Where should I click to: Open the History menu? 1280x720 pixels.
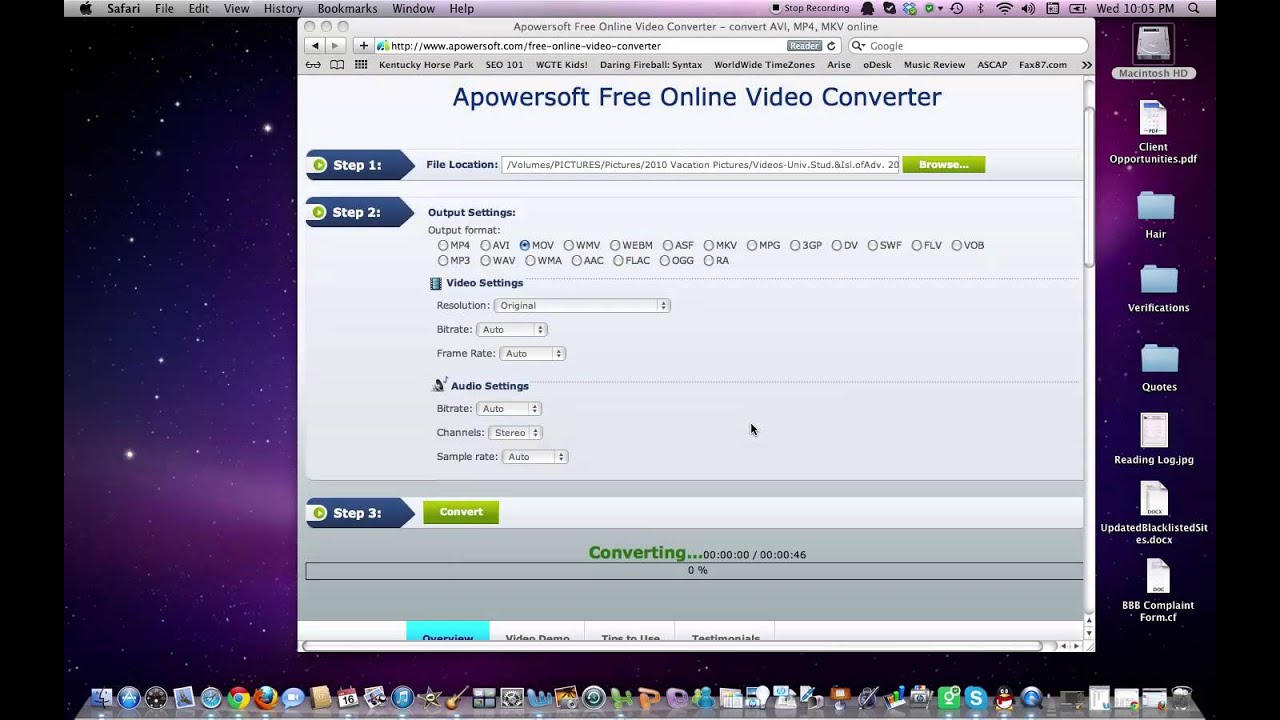pyautogui.click(x=283, y=8)
